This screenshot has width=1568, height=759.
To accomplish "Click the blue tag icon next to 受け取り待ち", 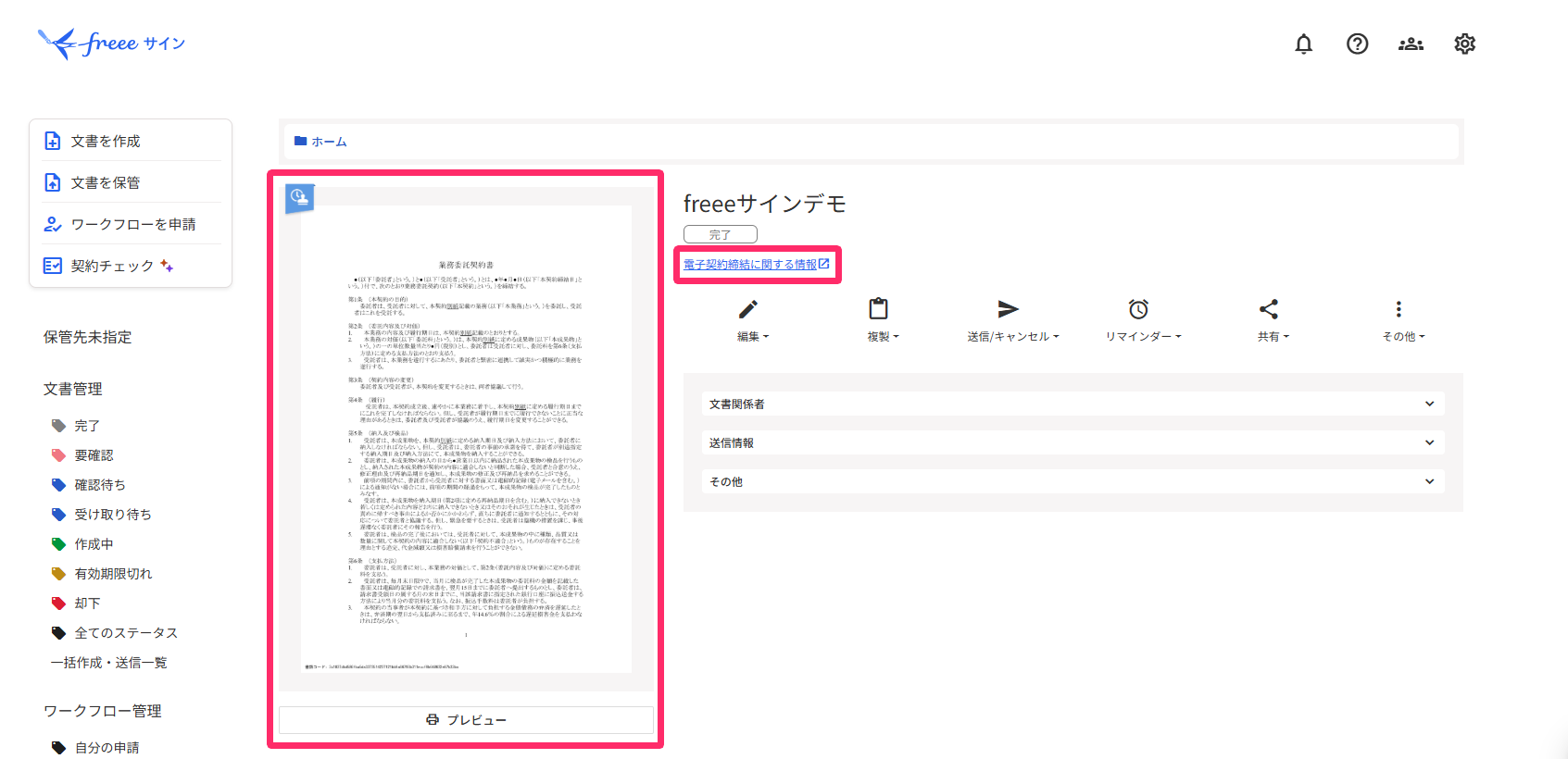I will pyautogui.click(x=58, y=515).
